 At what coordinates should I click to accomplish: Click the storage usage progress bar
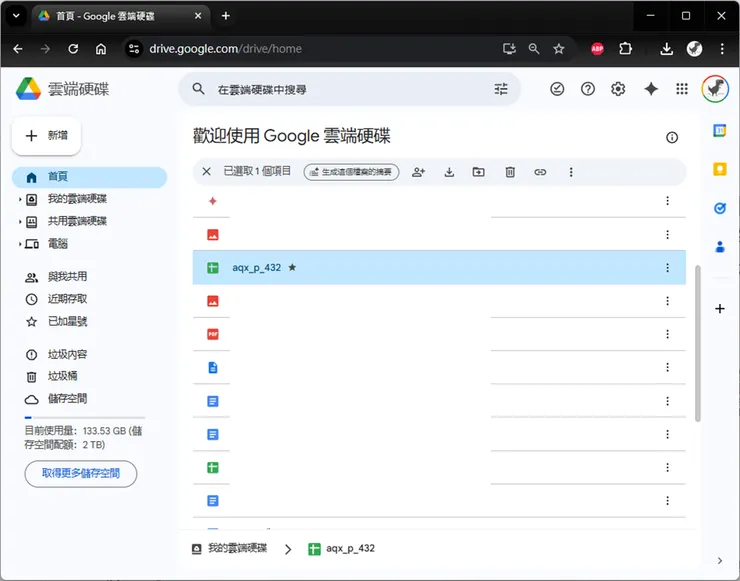[x=85, y=417]
